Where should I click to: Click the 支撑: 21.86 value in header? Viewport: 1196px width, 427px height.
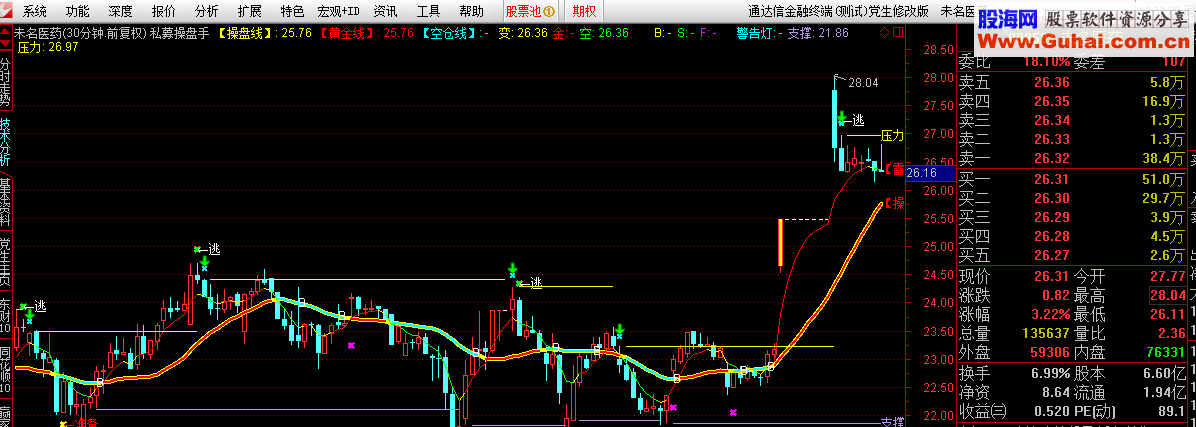[x=818, y=33]
